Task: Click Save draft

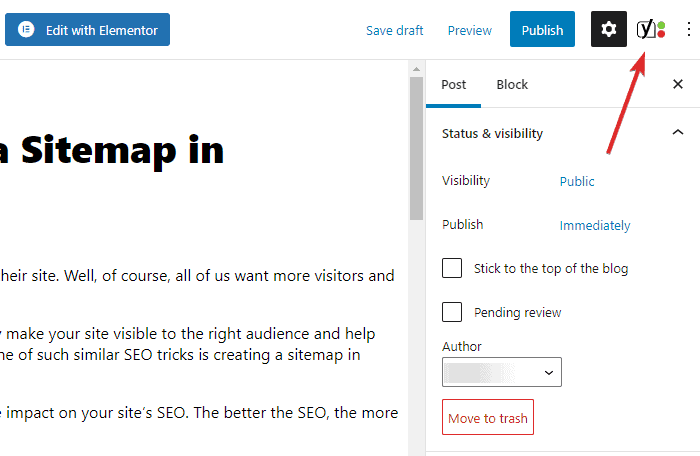Action: tap(394, 30)
